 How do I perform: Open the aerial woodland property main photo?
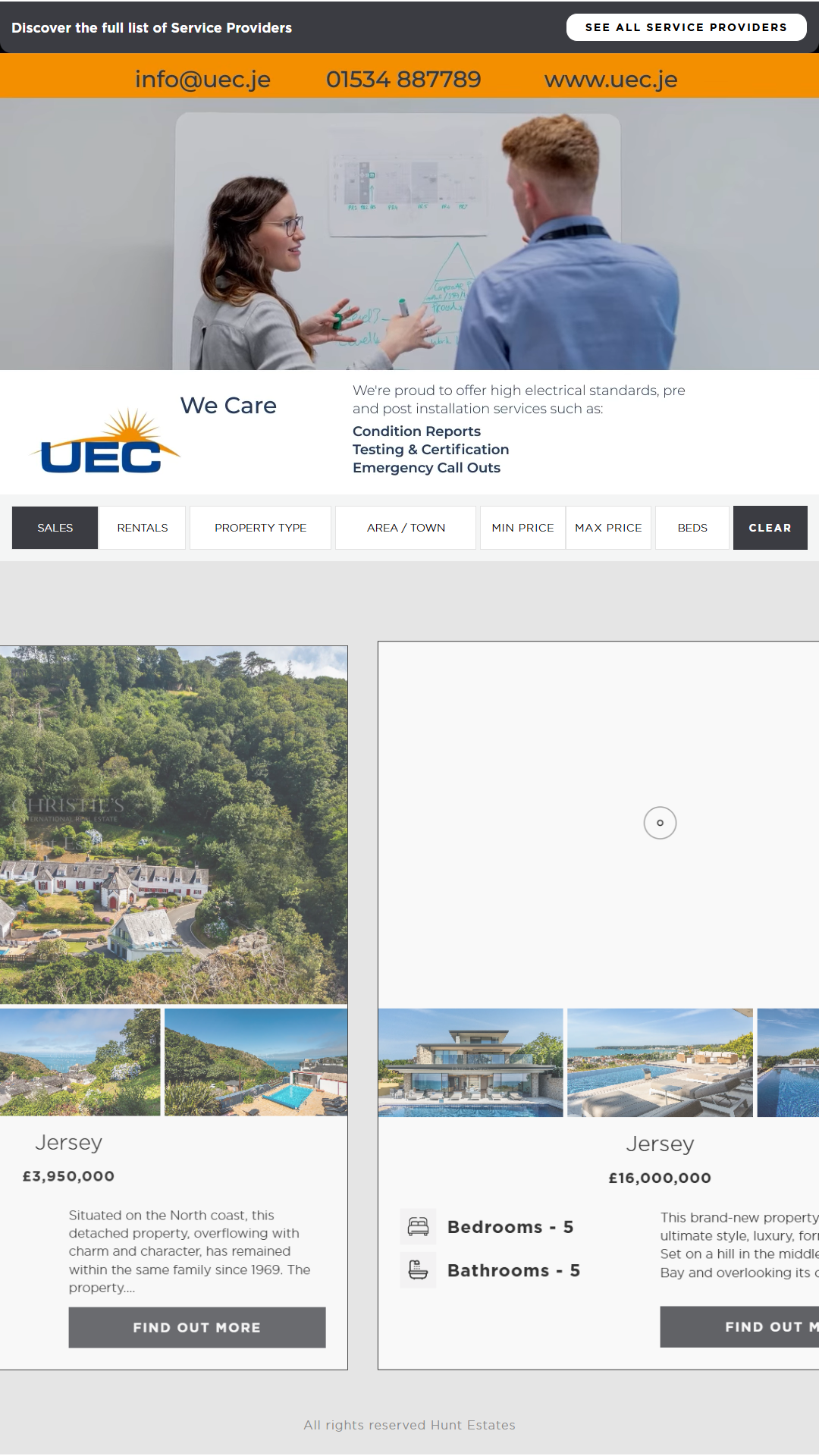click(x=174, y=825)
